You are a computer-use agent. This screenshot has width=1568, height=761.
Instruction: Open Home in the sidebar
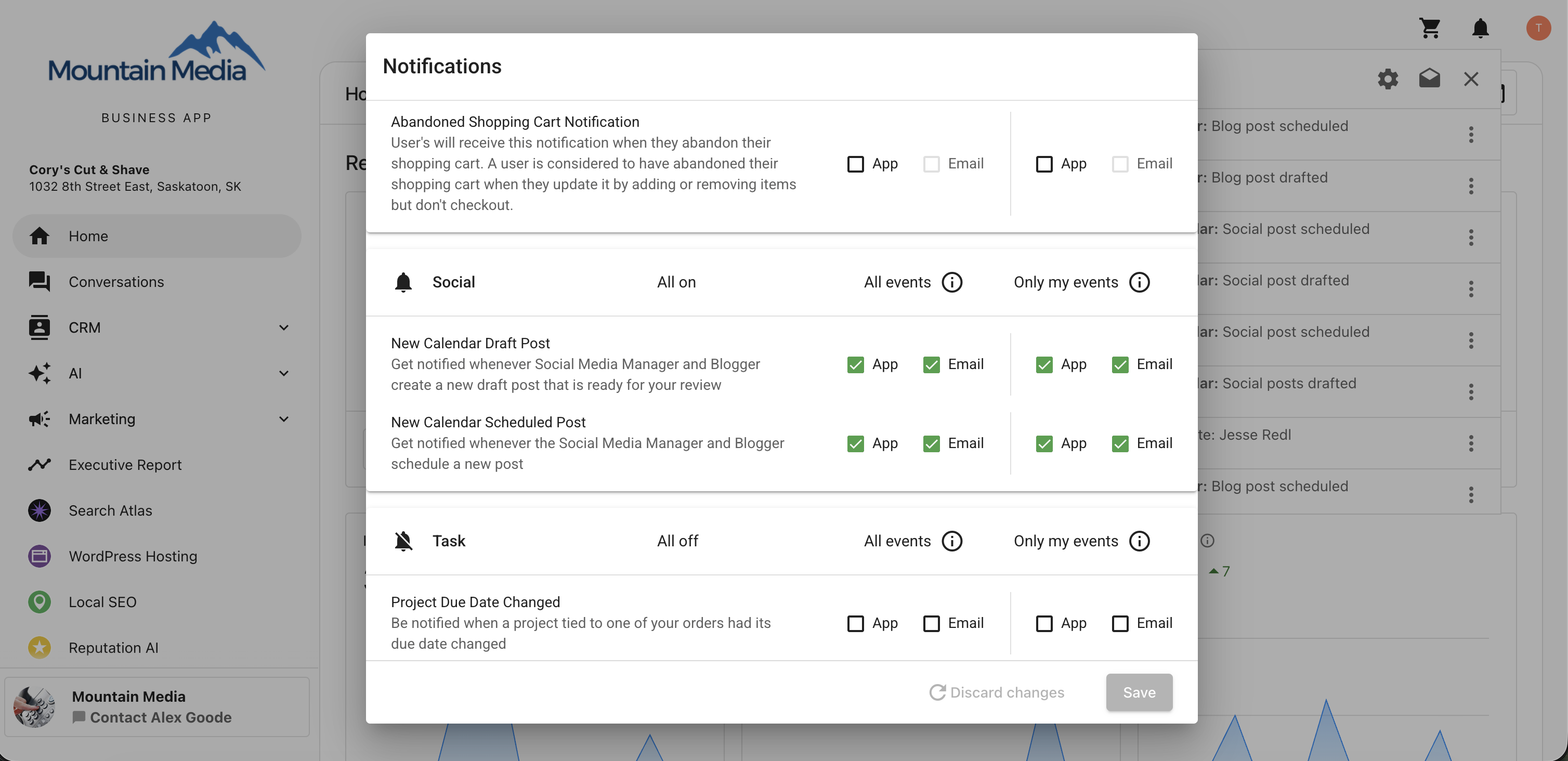(x=157, y=235)
